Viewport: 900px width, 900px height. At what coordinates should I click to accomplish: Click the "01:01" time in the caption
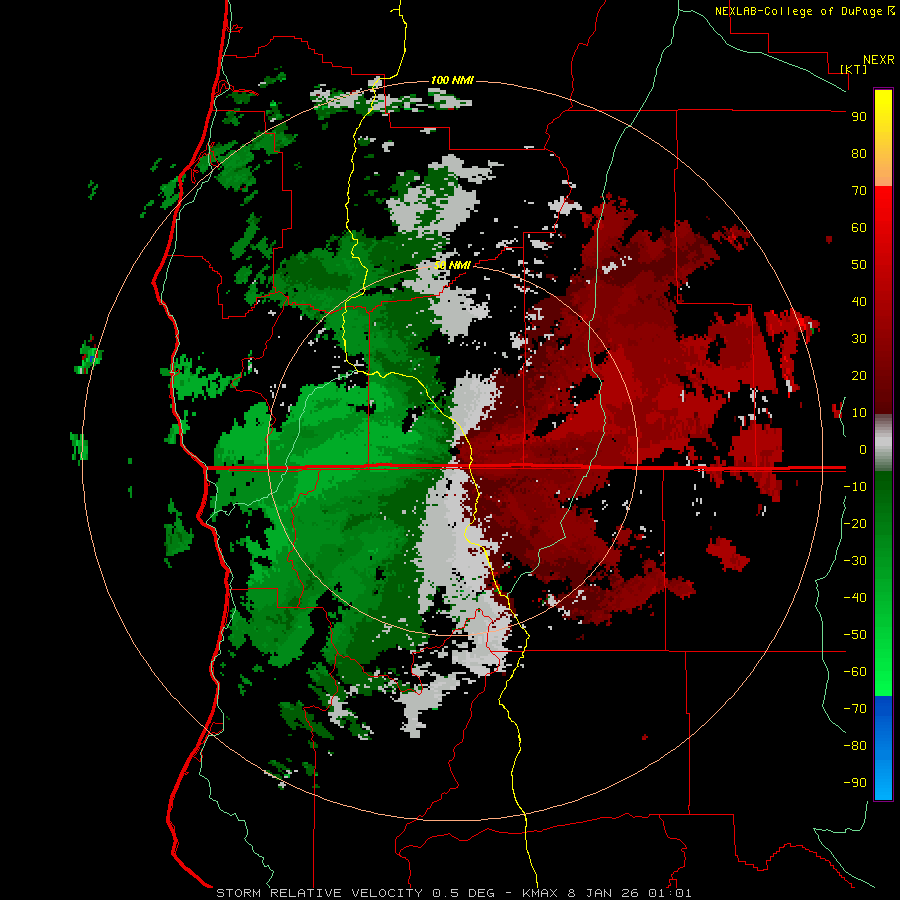[x=670, y=893]
